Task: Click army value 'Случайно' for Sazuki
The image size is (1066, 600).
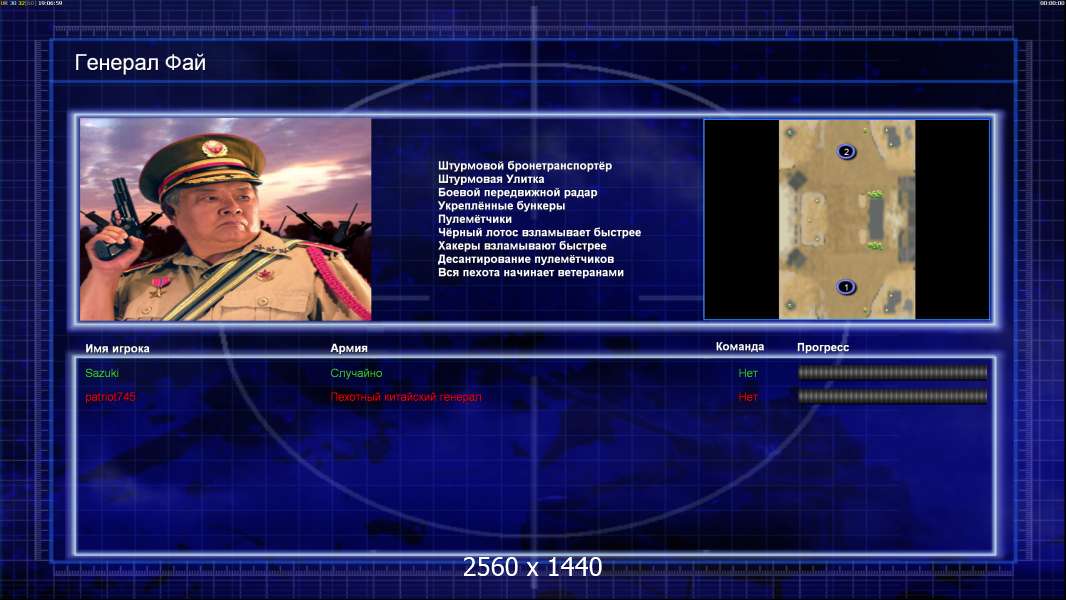Action: (x=356, y=373)
